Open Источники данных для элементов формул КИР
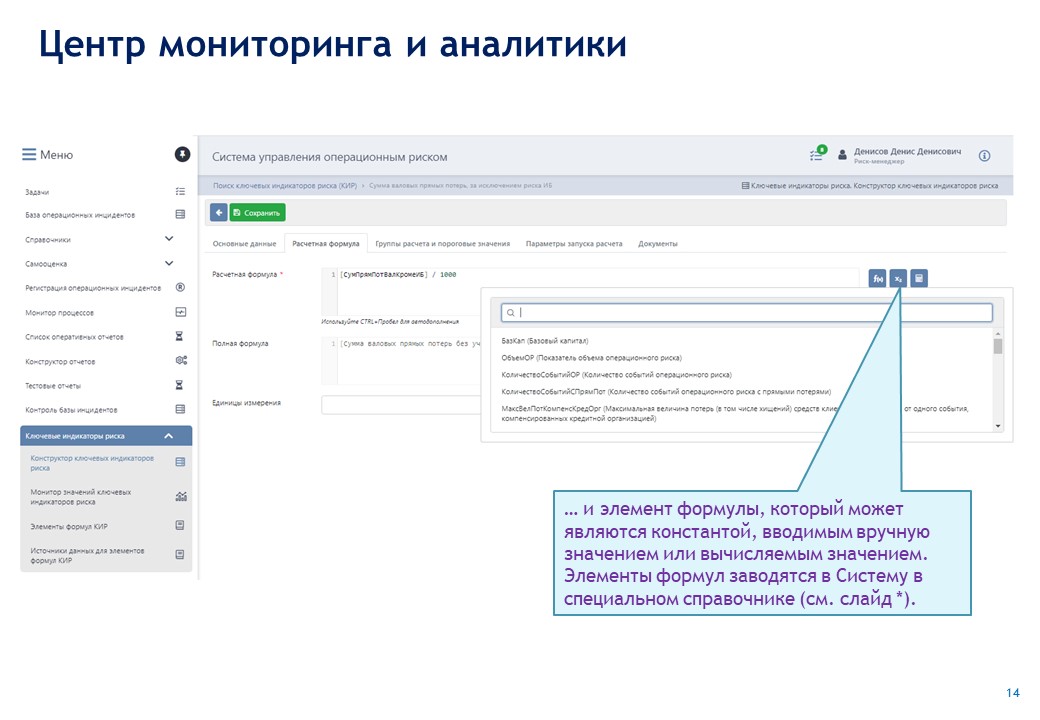This screenshot has width=1040, height=720. pos(87,556)
